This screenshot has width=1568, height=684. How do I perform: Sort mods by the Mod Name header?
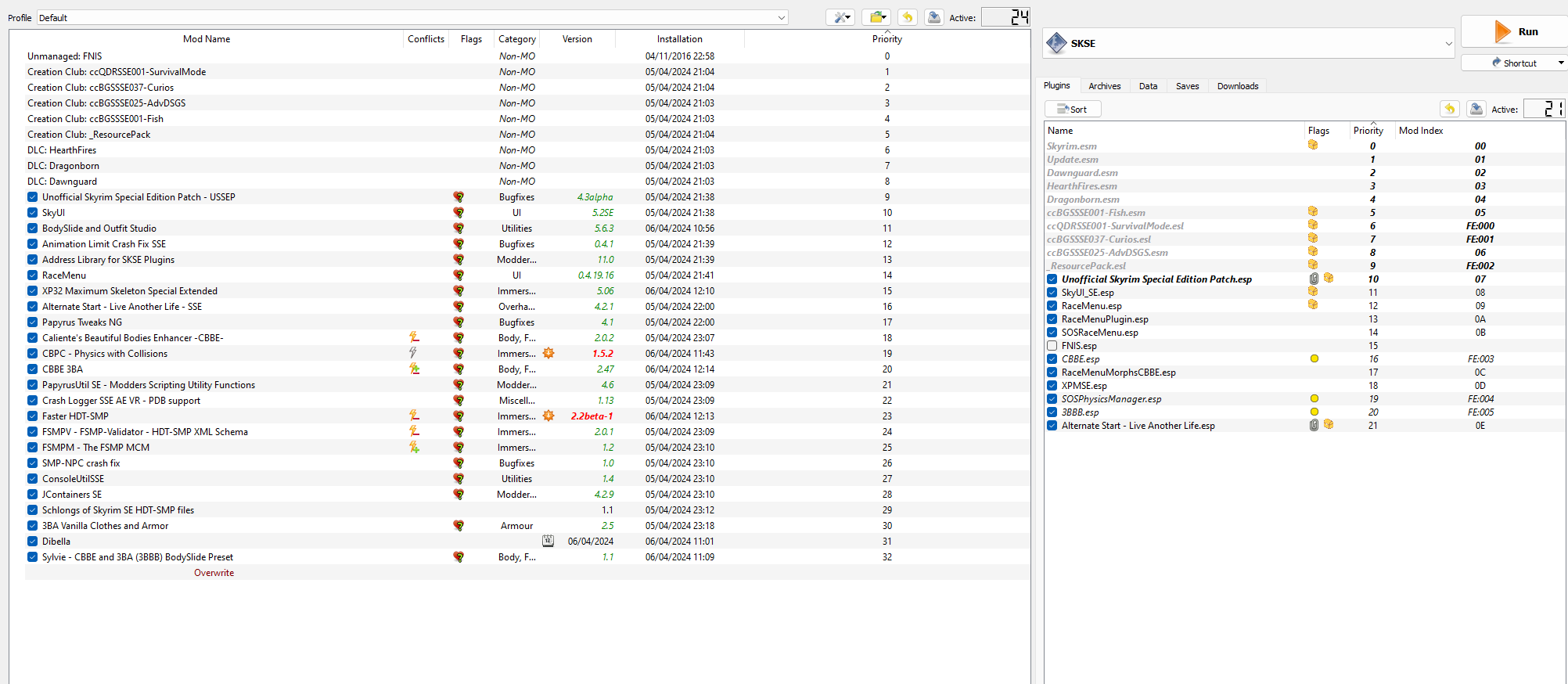(207, 39)
